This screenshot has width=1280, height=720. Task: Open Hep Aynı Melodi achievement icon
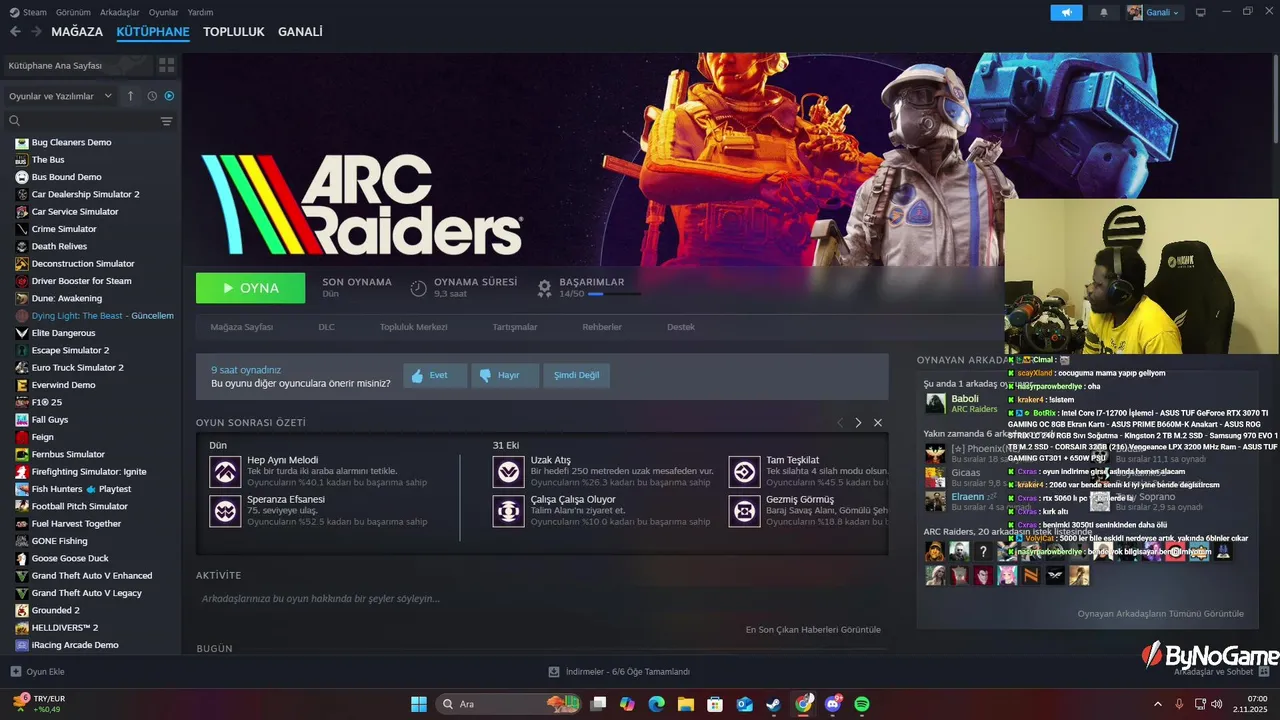(225, 471)
